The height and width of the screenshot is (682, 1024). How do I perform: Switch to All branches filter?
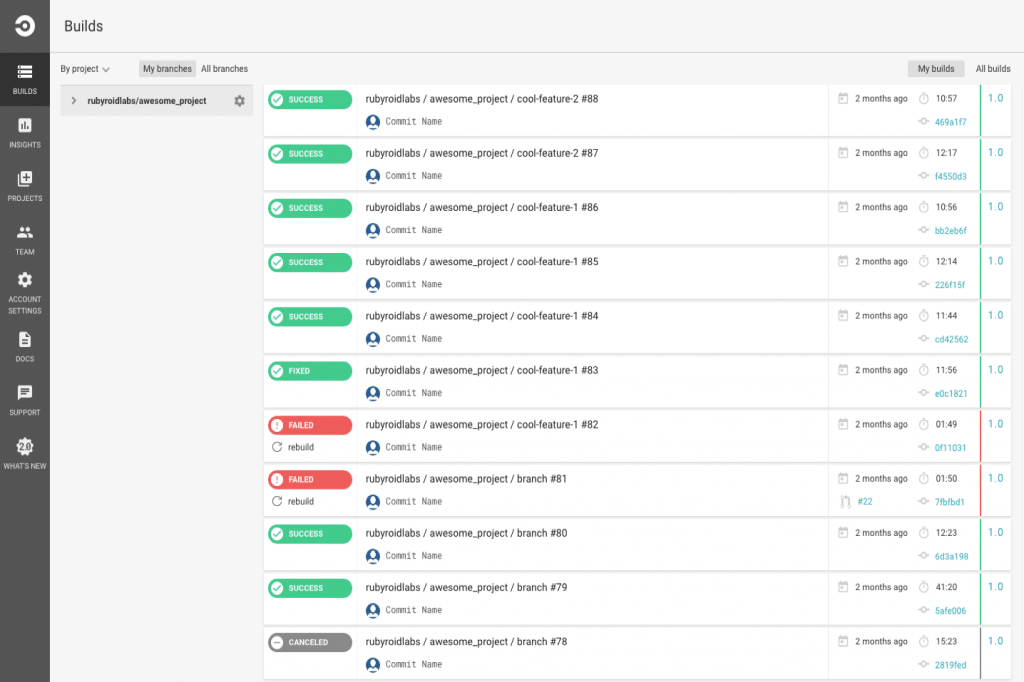[x=224, y=69]
